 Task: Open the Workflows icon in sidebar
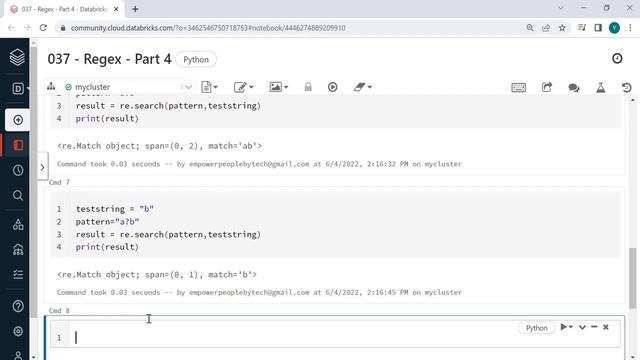(x=18, y=274)
